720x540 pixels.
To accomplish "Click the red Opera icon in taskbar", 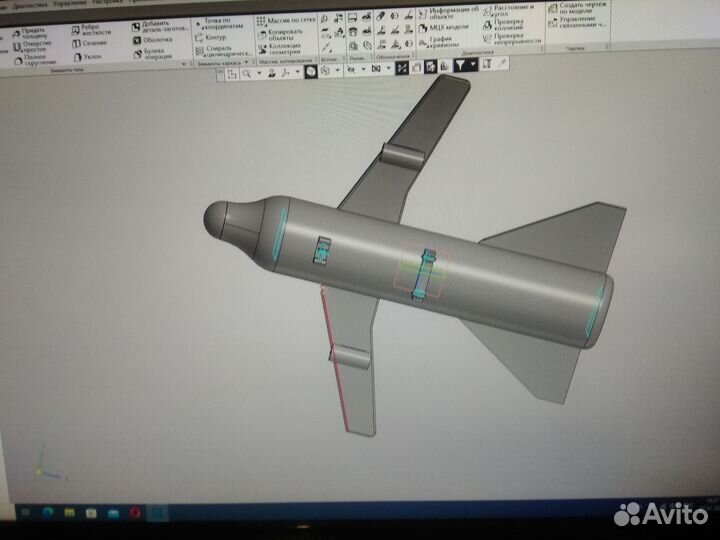I will (x=135, y=513).
